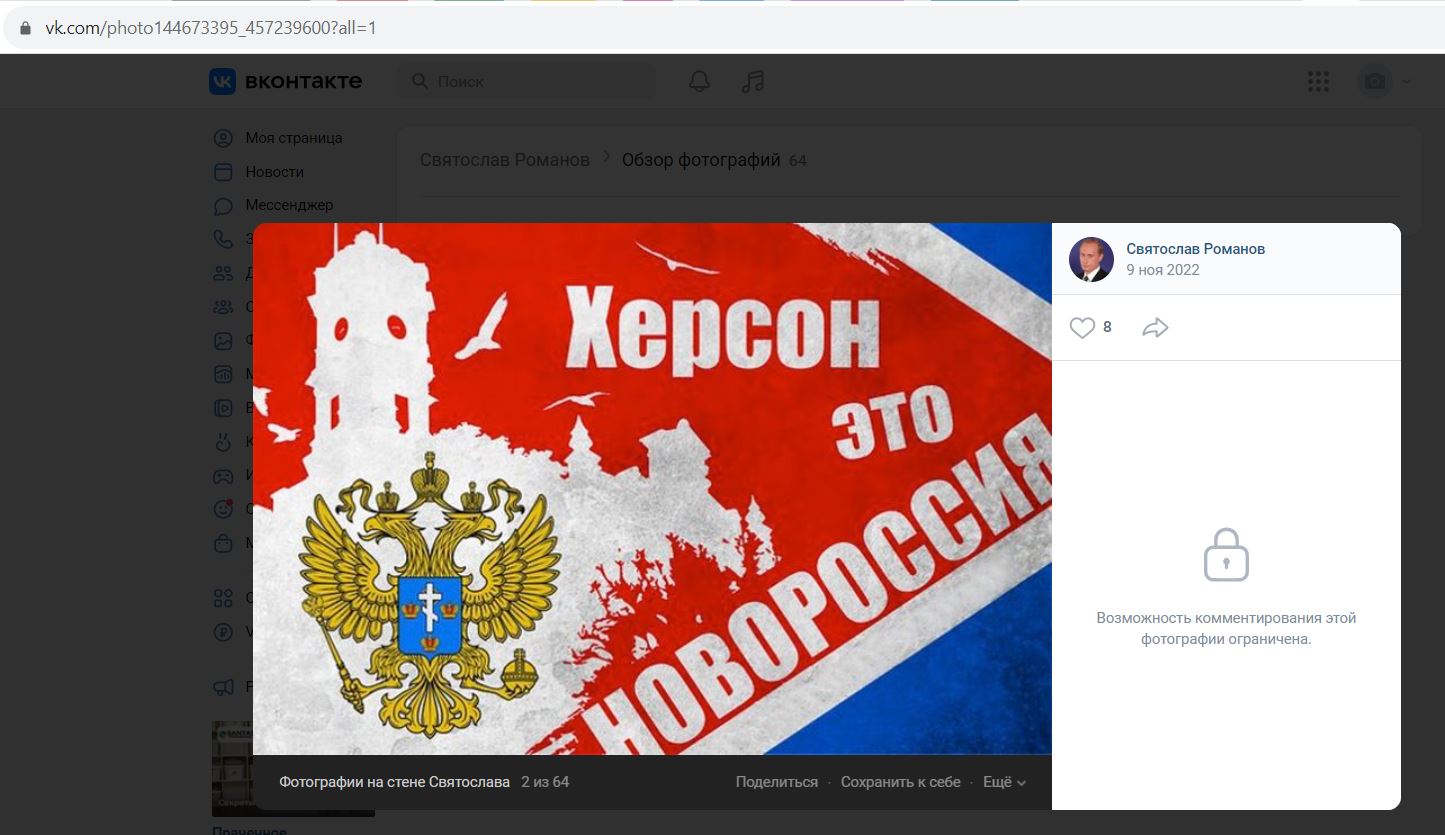The image size is (1445, 835).
Task: Open Новости in sidebar
Action: [x=274, y=172]
